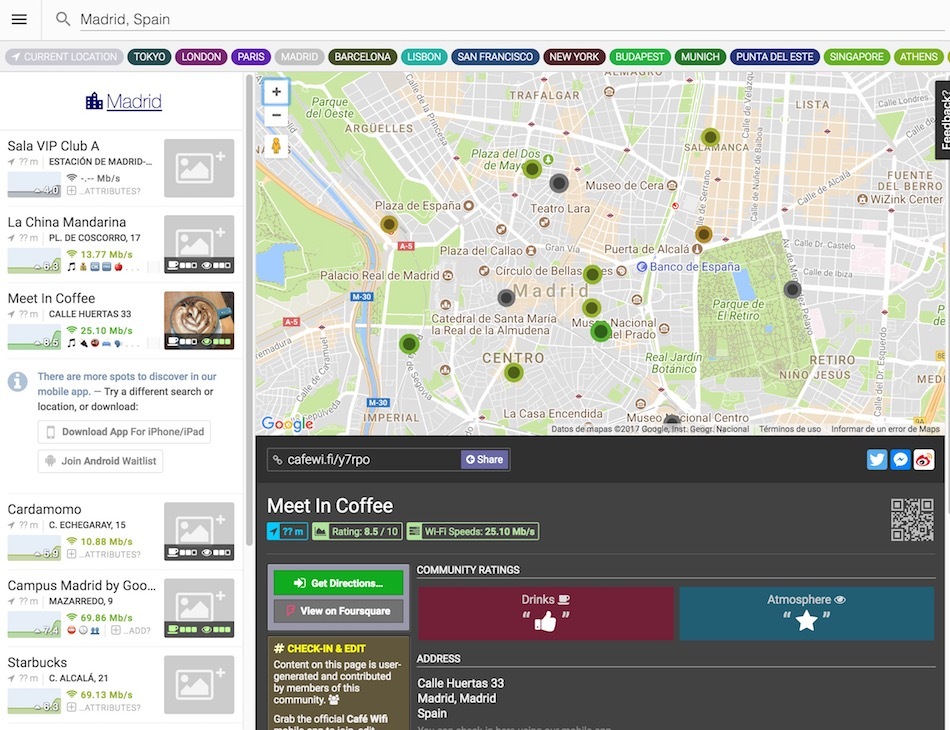Viewport: 950px width, 730px height.
Task: Select the Tokyo city tag
Action: pyautogui.click(x=149, y=57)
